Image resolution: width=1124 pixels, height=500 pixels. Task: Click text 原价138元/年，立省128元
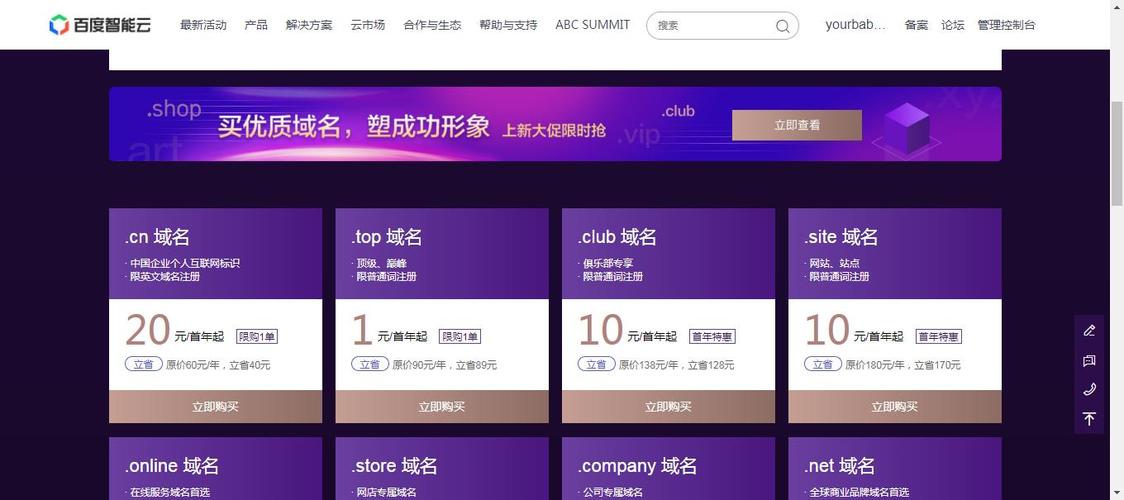[677, 365]
